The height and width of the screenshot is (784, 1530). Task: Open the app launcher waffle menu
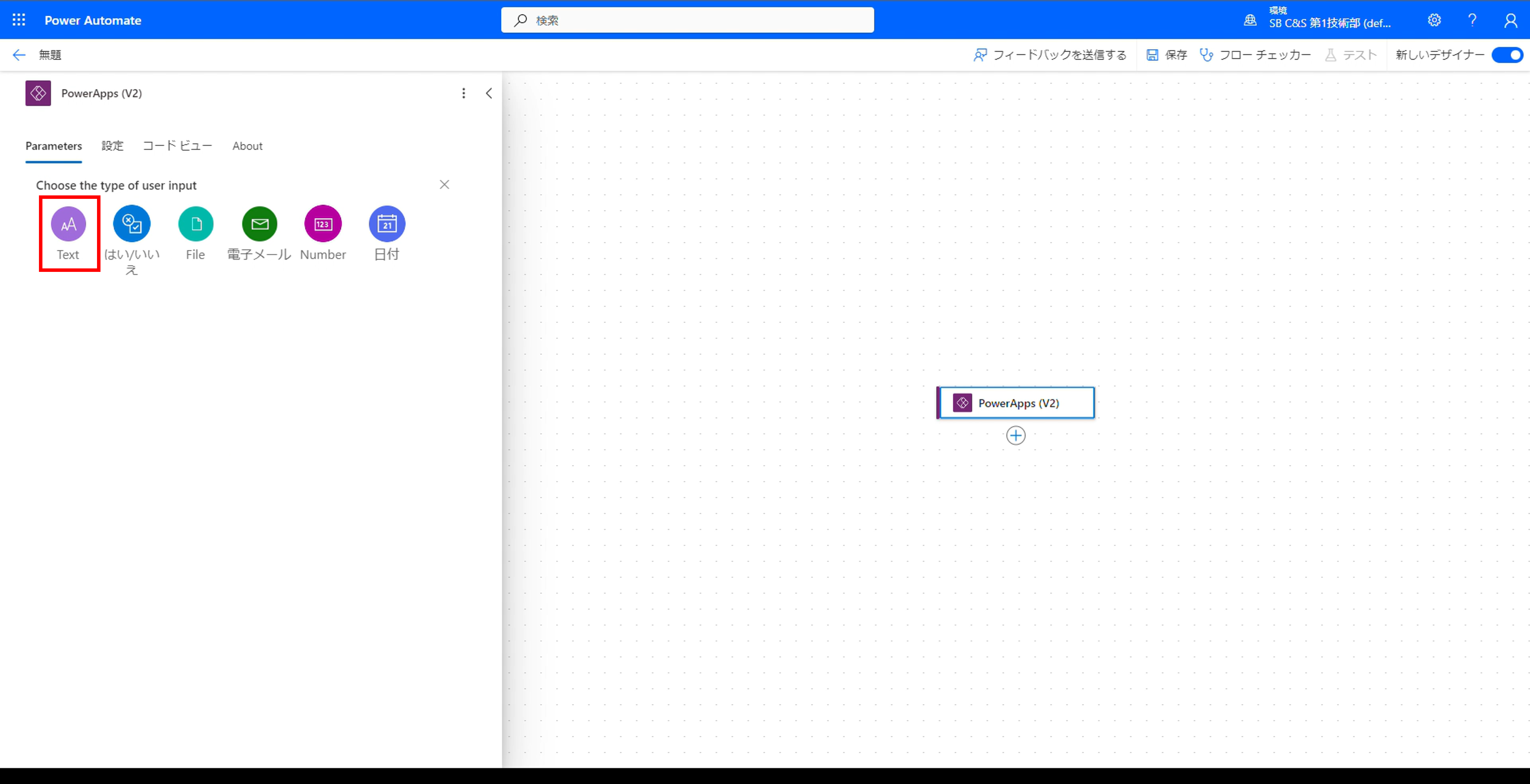pos(18,19)
